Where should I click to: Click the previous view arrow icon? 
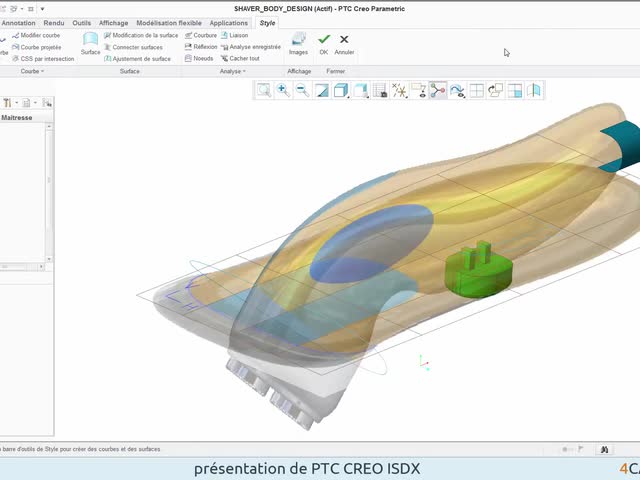coord(496,90)
